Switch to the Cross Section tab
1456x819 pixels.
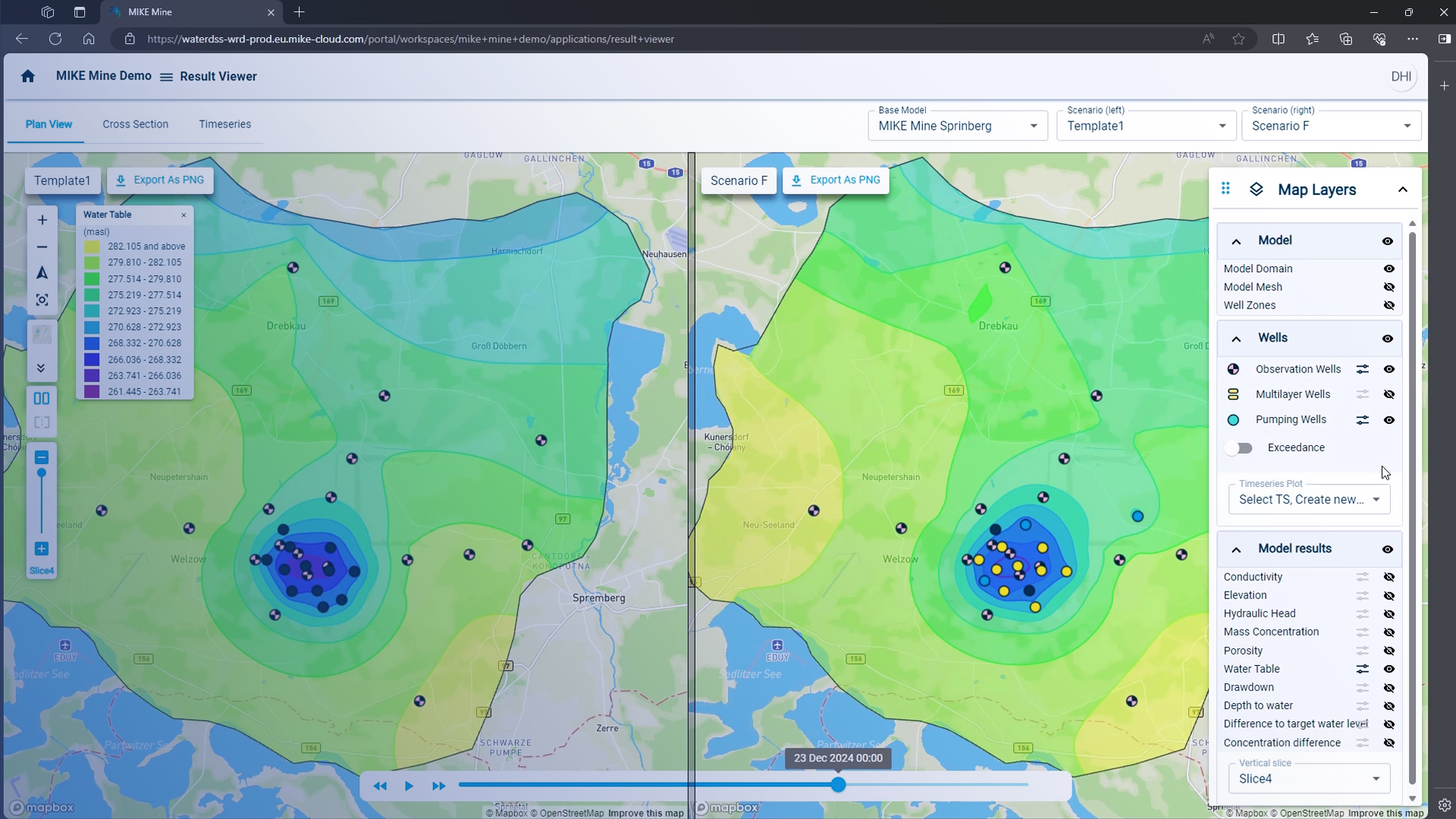[136, 124]
